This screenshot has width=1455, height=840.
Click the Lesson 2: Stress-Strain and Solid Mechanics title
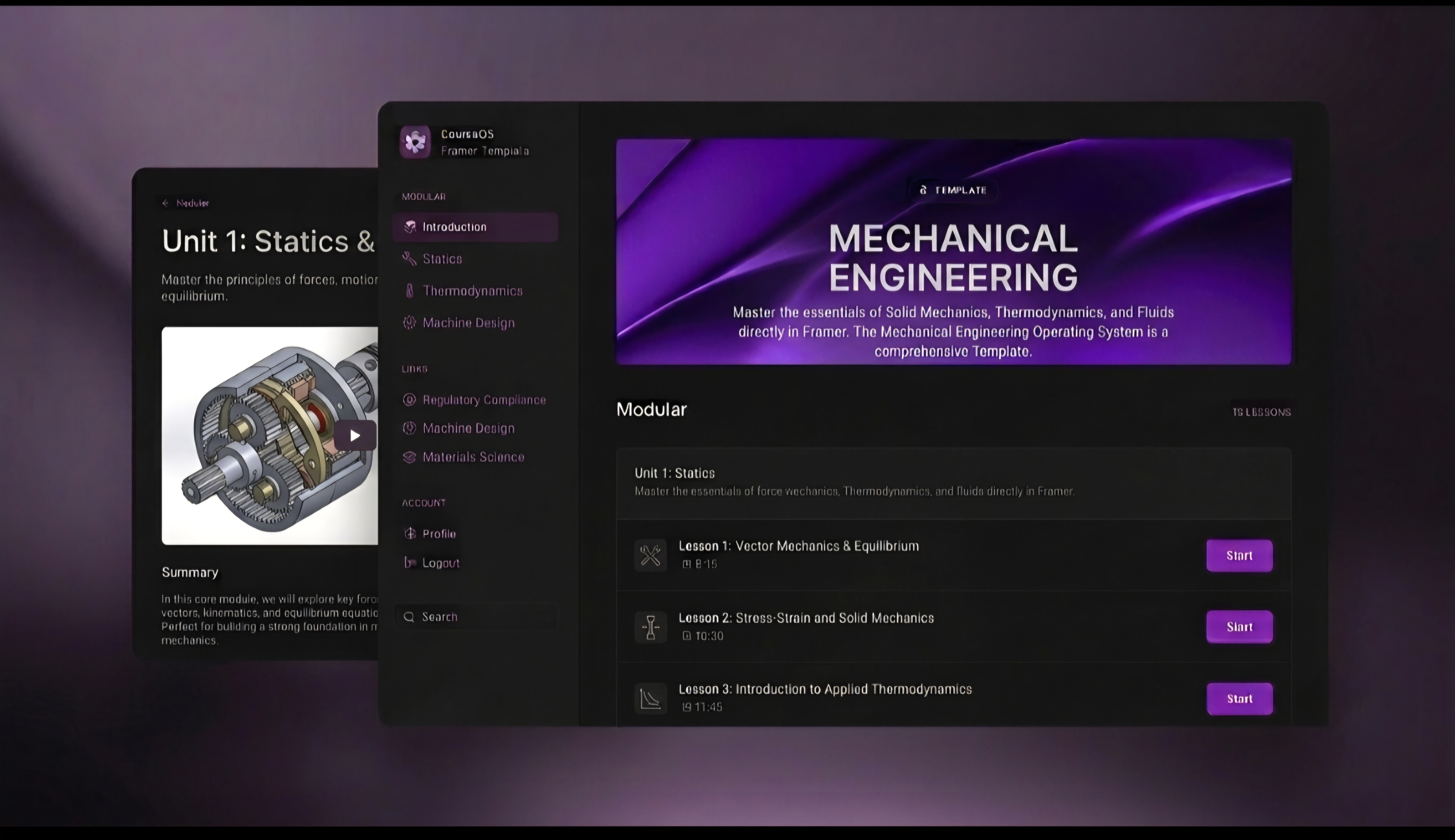806,617
